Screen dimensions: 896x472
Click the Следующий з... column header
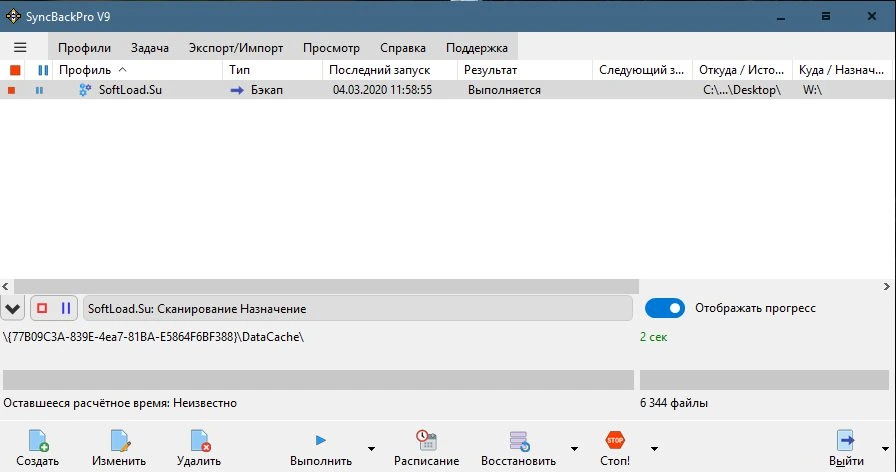point(642,70)
